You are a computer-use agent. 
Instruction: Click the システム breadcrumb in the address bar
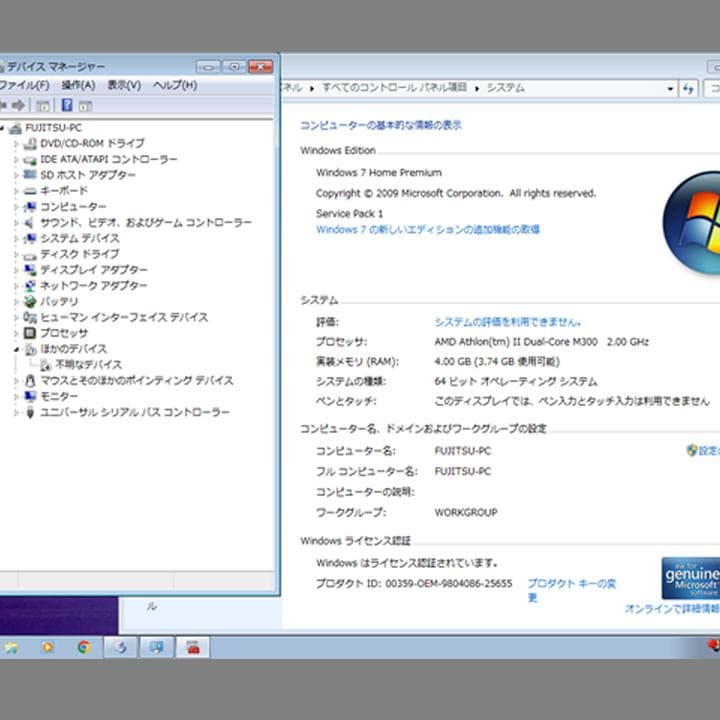click(505, 87)
